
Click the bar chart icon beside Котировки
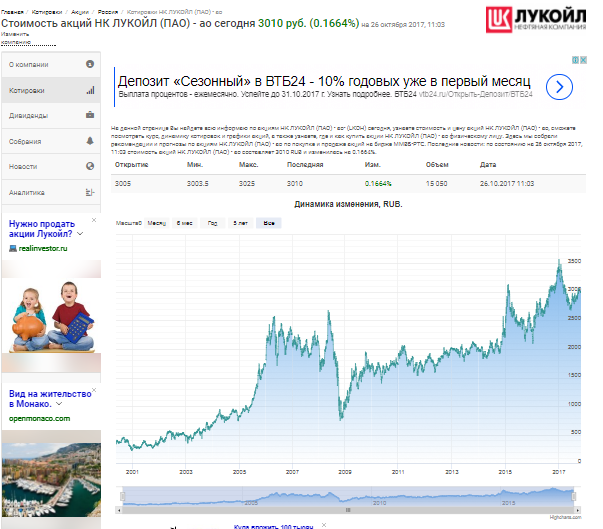[90, 90]
